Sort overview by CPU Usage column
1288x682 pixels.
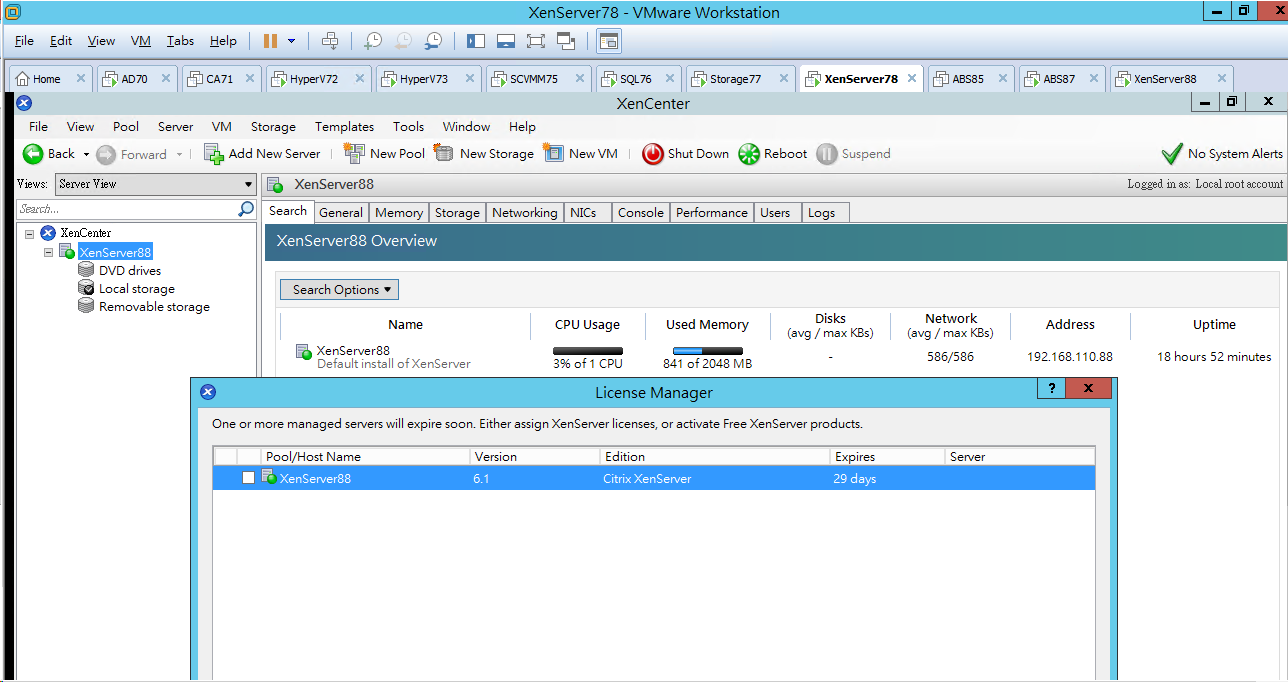(x=588, y=325)
